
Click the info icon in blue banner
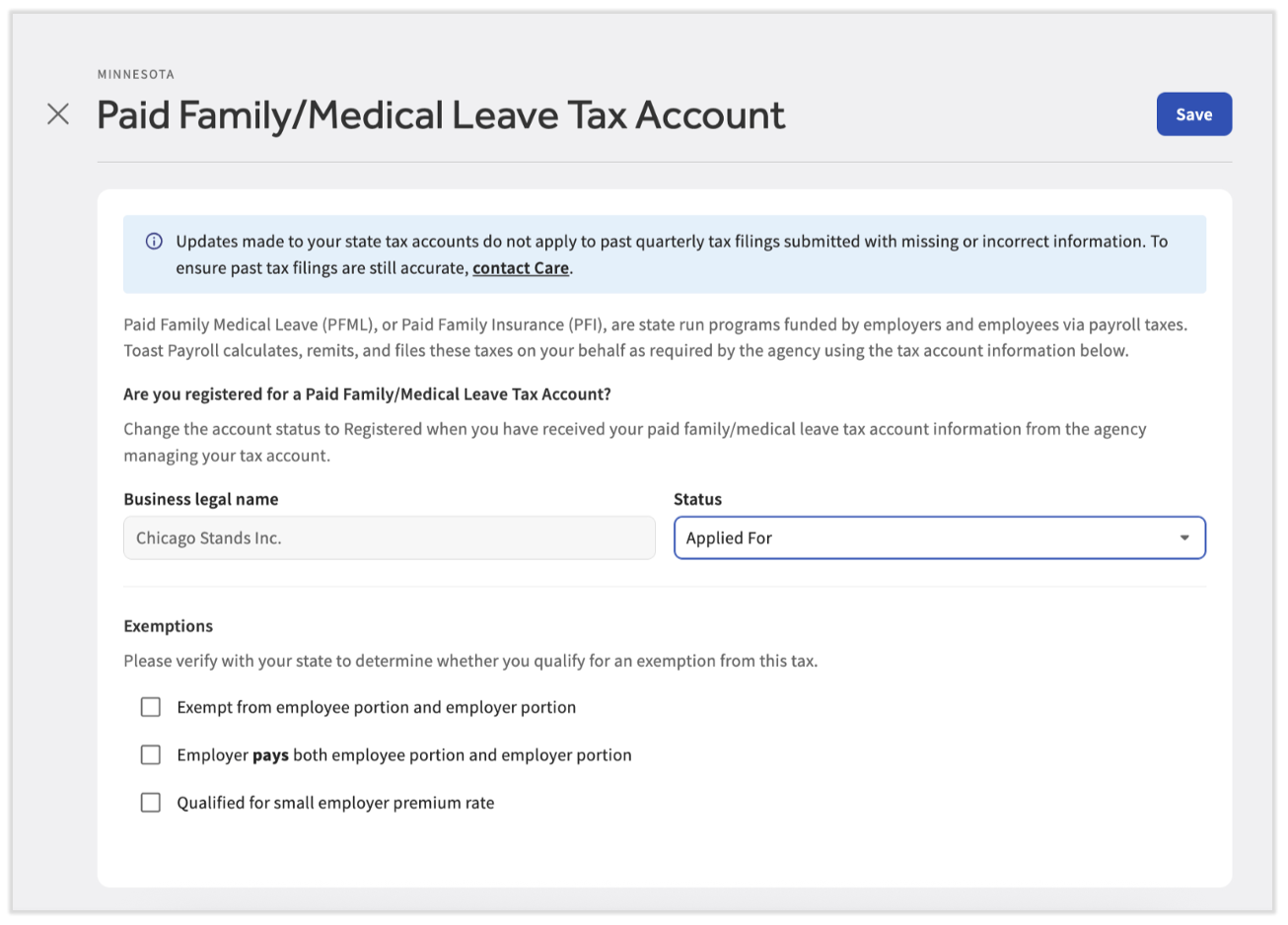154,242
